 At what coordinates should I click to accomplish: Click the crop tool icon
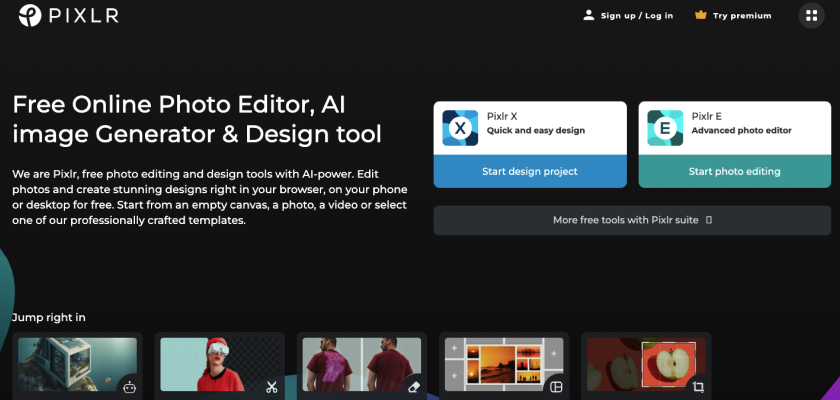699,387
